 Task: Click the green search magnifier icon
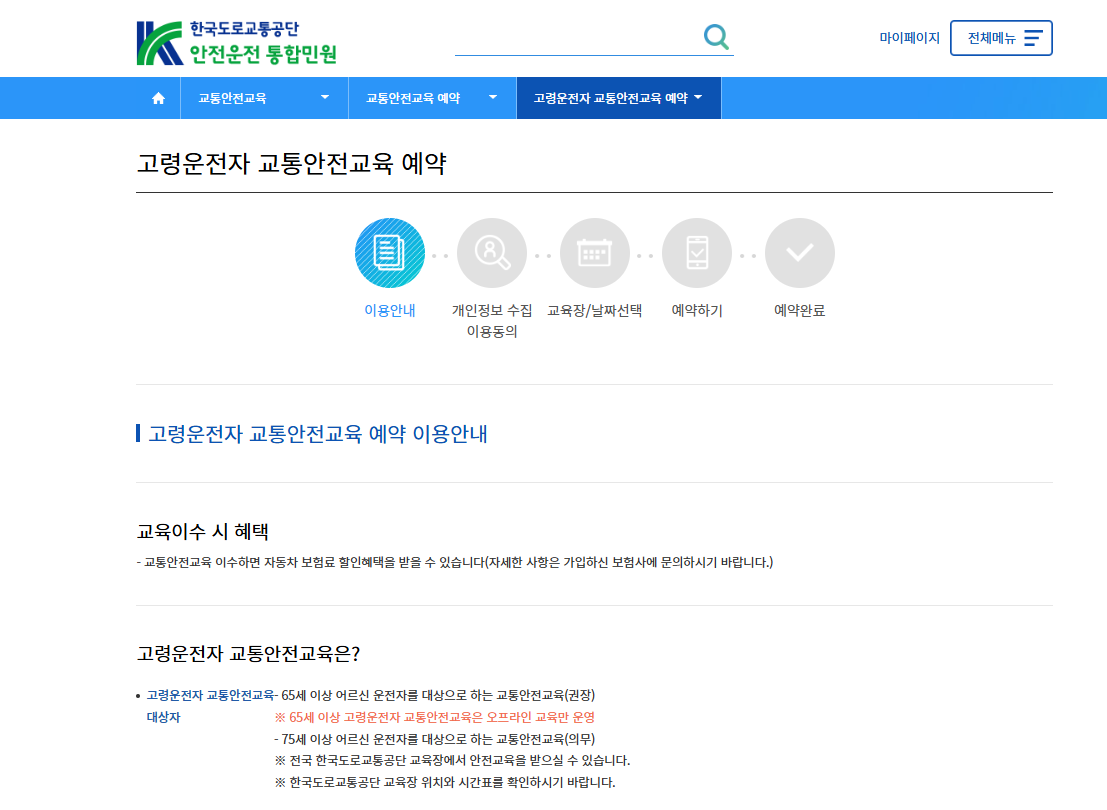(716, 37)
